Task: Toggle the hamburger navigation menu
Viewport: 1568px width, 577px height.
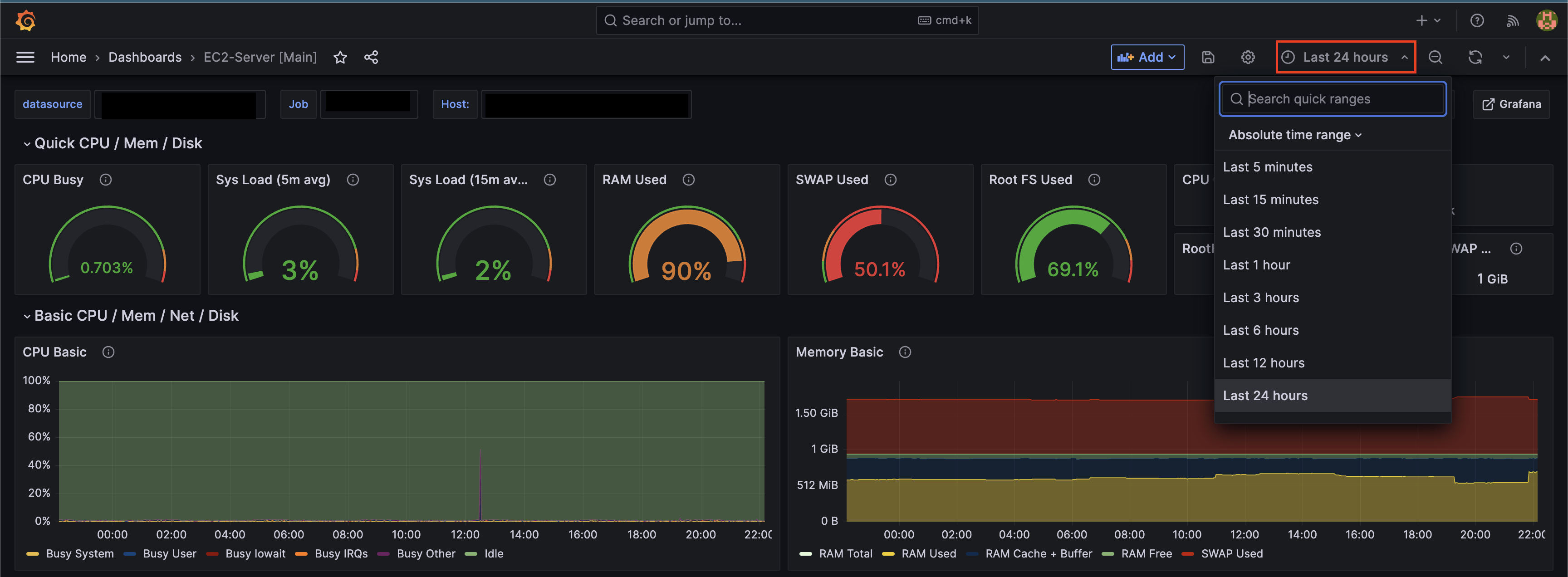Action: [25, 57]
